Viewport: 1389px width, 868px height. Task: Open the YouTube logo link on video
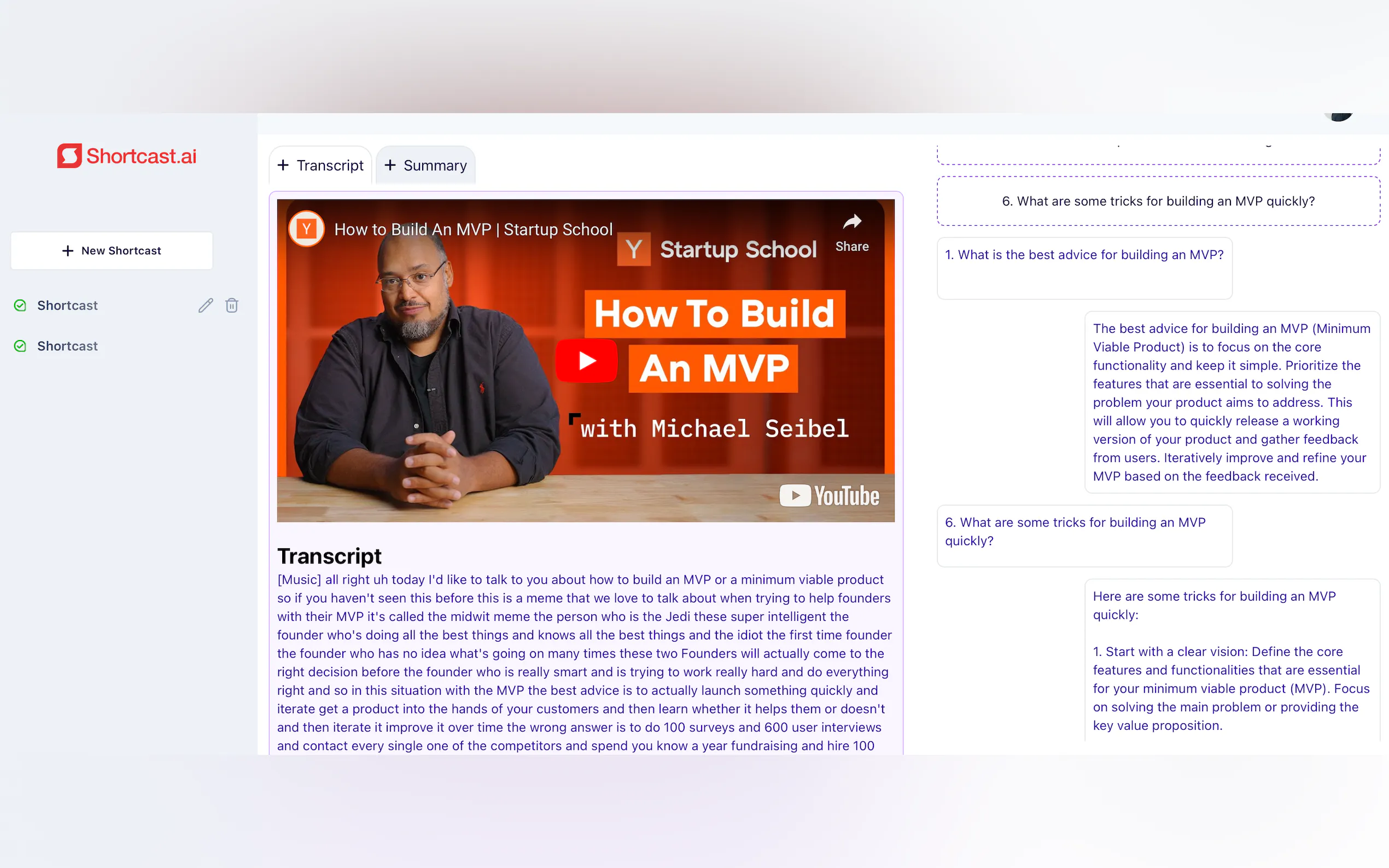pos(829,495)
